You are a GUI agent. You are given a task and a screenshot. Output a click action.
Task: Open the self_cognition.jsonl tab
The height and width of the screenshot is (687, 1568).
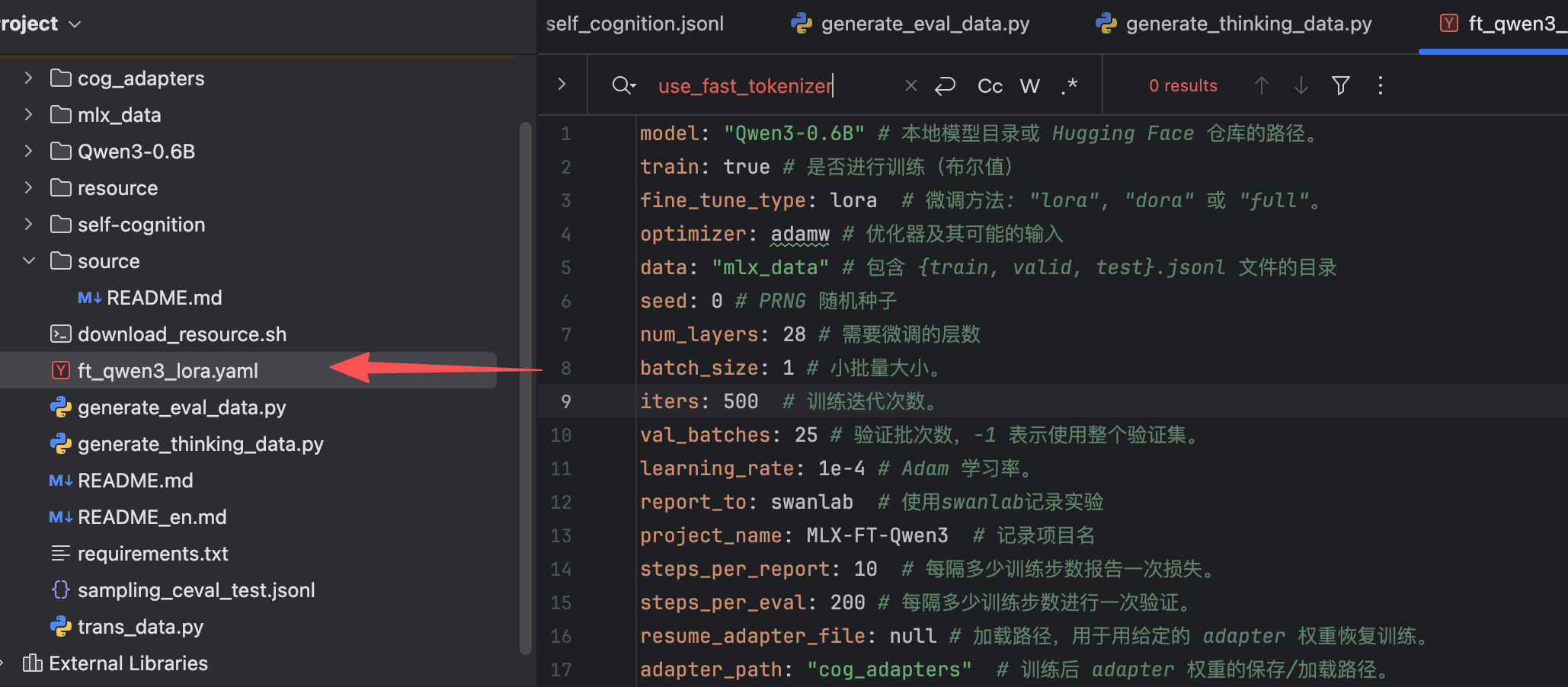point(634,24)
